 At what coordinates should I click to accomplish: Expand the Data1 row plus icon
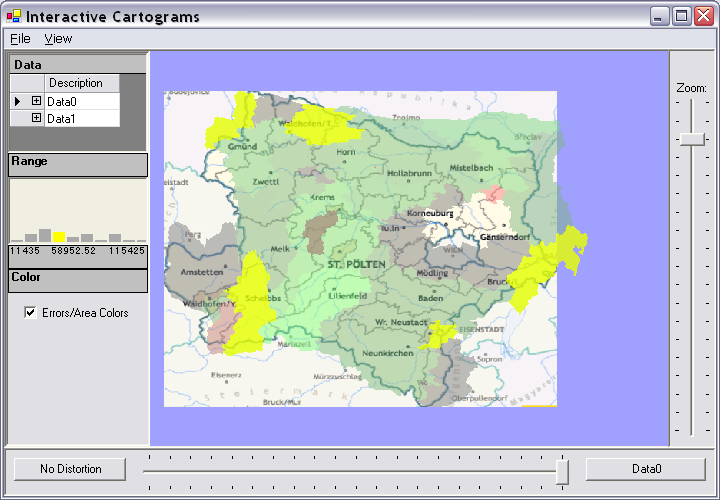[x=36, y=118]
